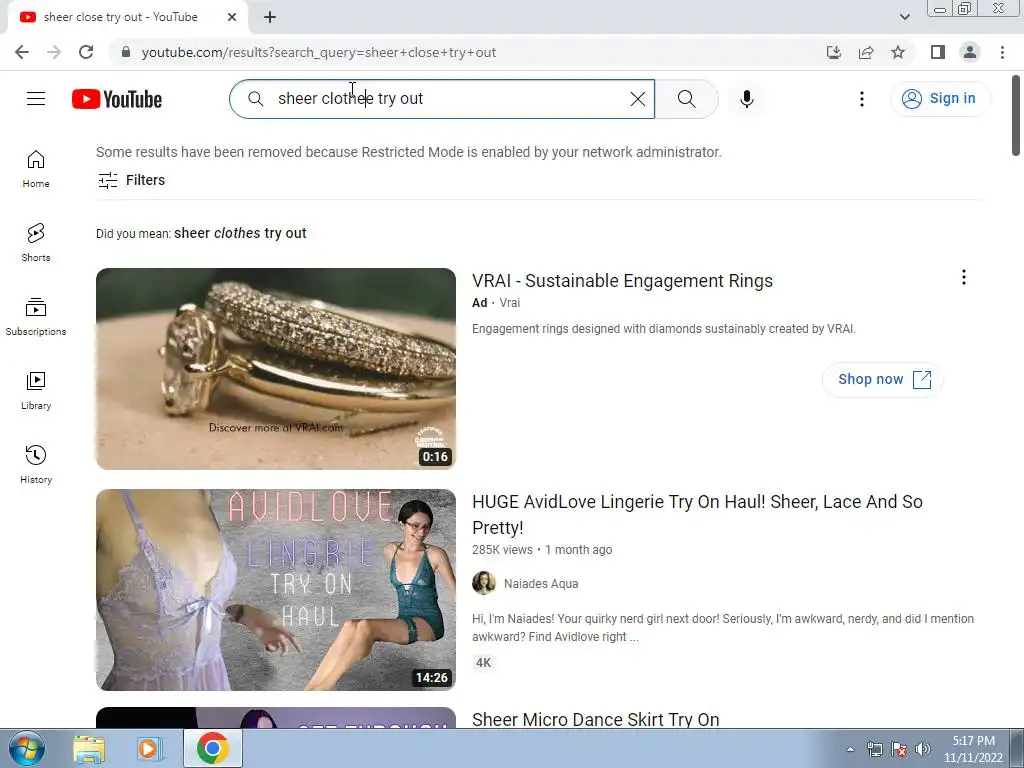Image resolution: width=1024 pixels, height=768 pixels.
Task: Click the magnifier search button
Action: (x=686, y=99)
